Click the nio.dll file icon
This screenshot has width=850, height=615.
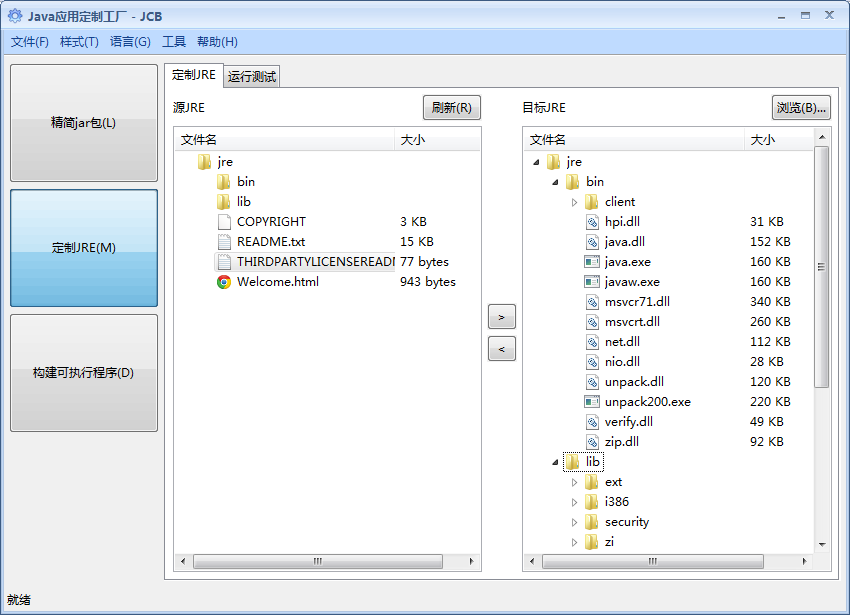[592, 362]
